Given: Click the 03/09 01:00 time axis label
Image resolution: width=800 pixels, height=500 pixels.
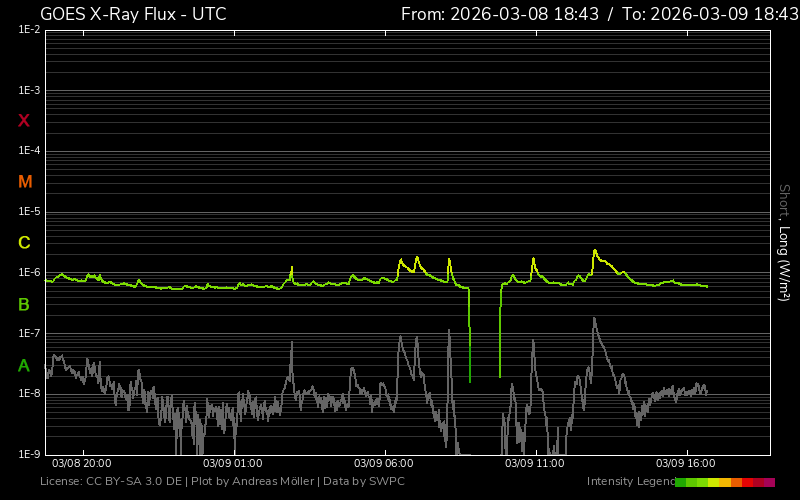Looking at the screenshot, I should pyautogui.click(x=232, y=463).
